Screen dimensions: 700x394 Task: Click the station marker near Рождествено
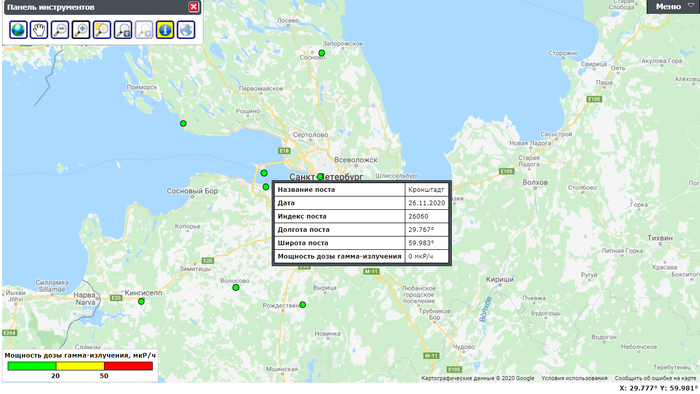pos(303,304)
